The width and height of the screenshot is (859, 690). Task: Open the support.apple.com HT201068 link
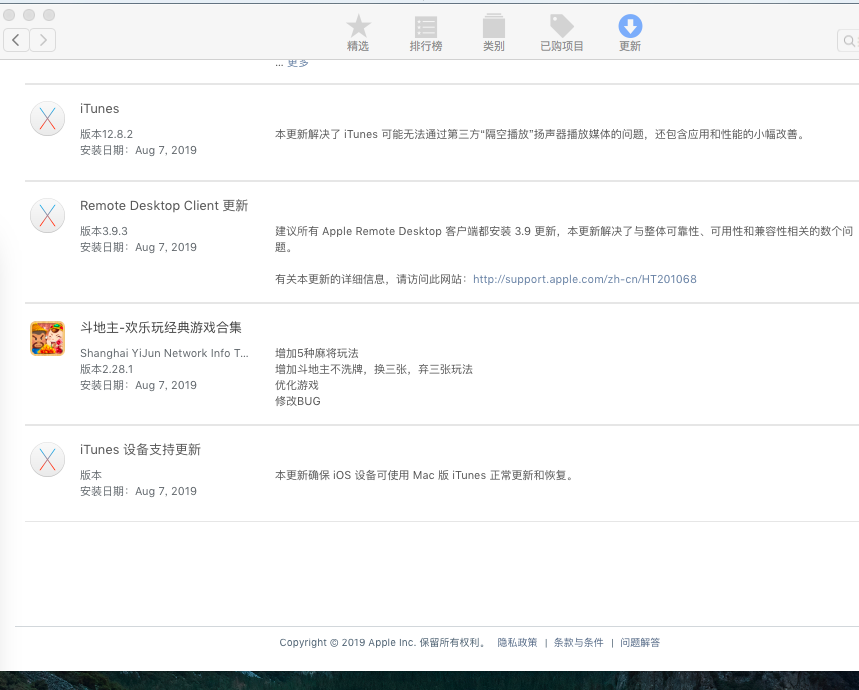pos(584,279)
